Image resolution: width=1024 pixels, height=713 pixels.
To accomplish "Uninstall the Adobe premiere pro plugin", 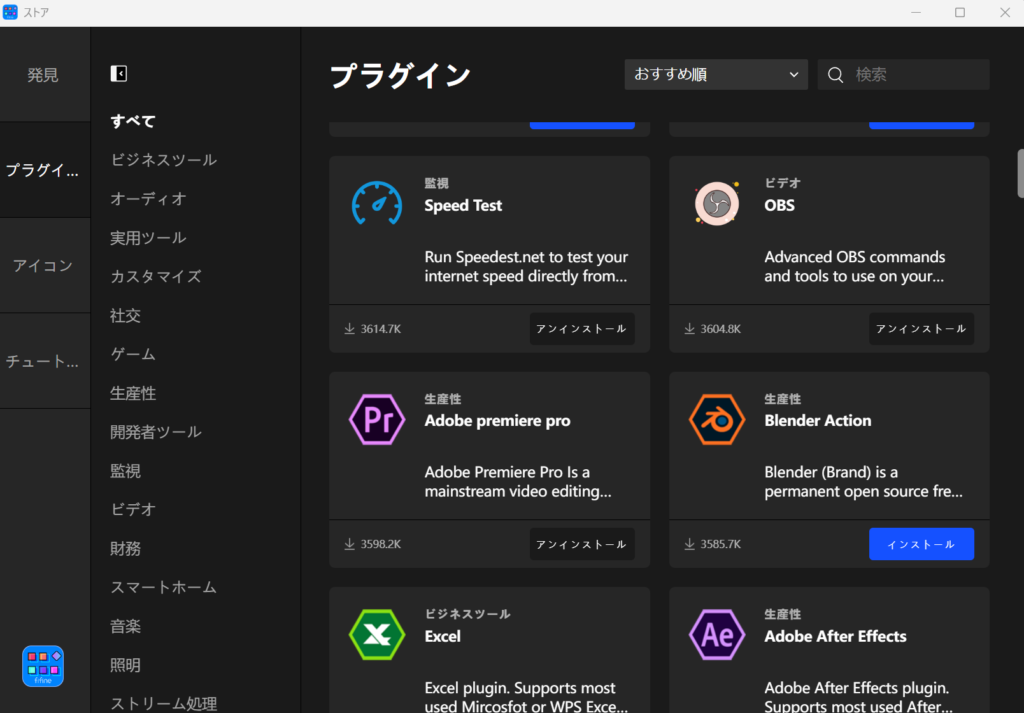I will click(x=581, y=544).
